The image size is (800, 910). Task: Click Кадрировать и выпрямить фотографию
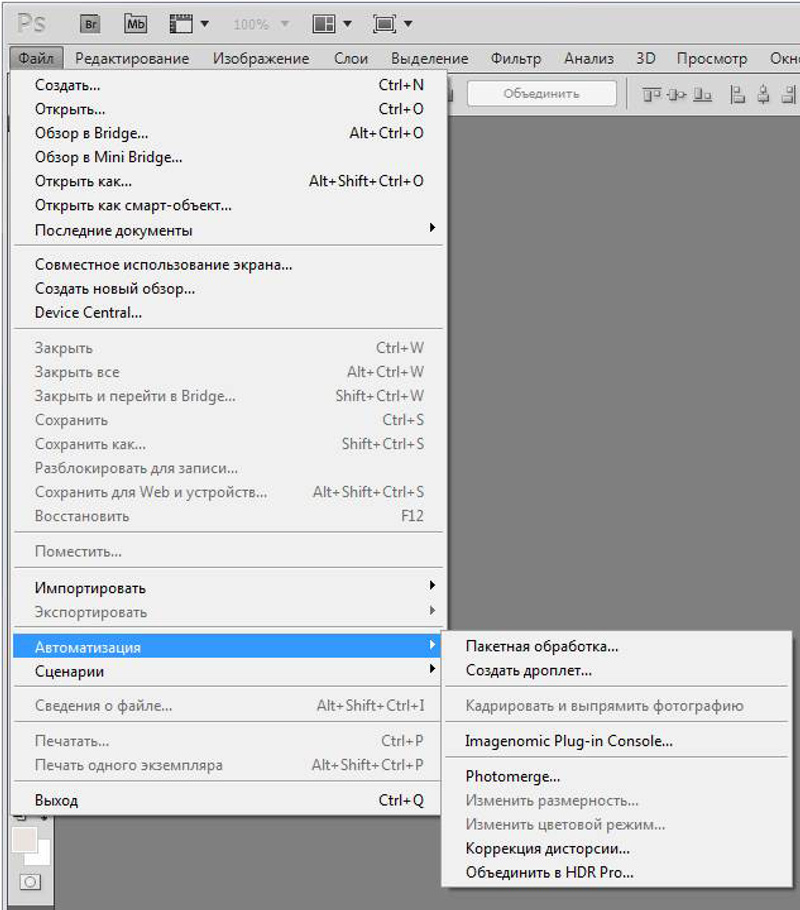tap(617, 706)
